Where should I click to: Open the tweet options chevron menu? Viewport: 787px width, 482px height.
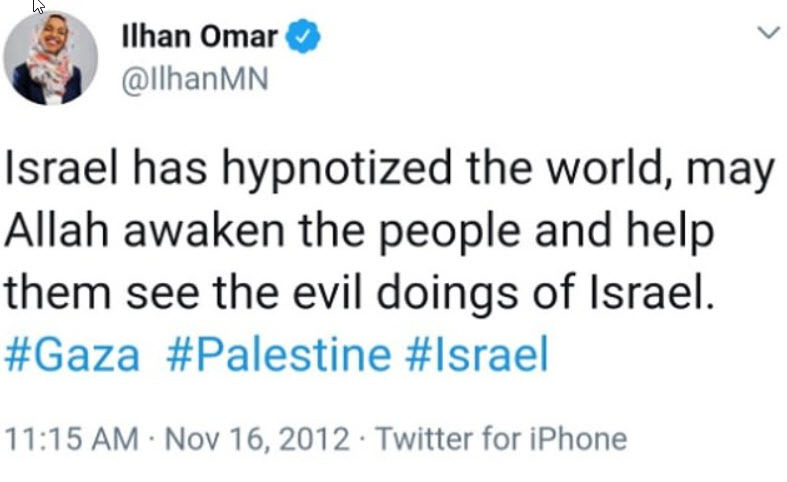[x=767, y=33]
